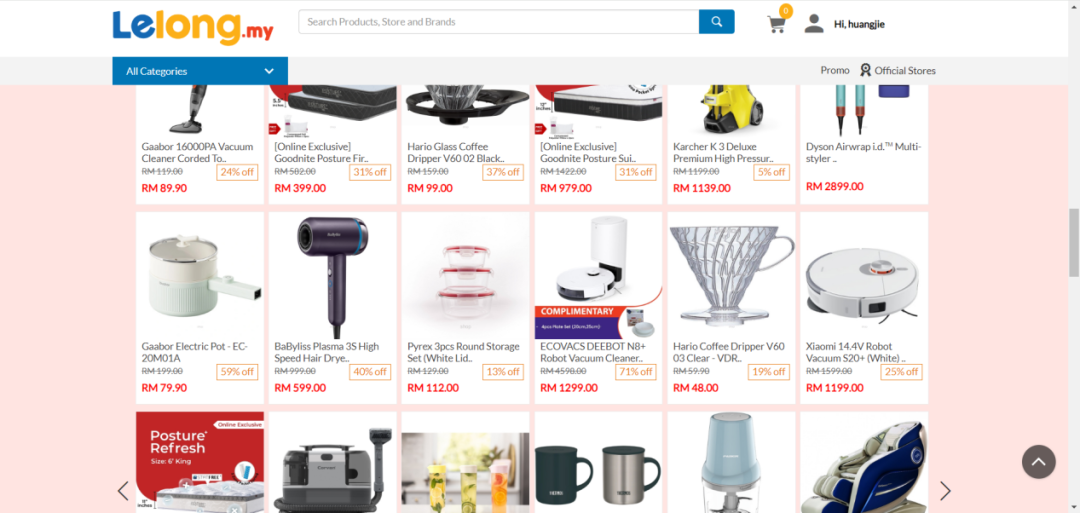Image resolution: width=1080 pixels, height=513 pixels.
Task: Show previous products with left arrow
Action: 123,490
